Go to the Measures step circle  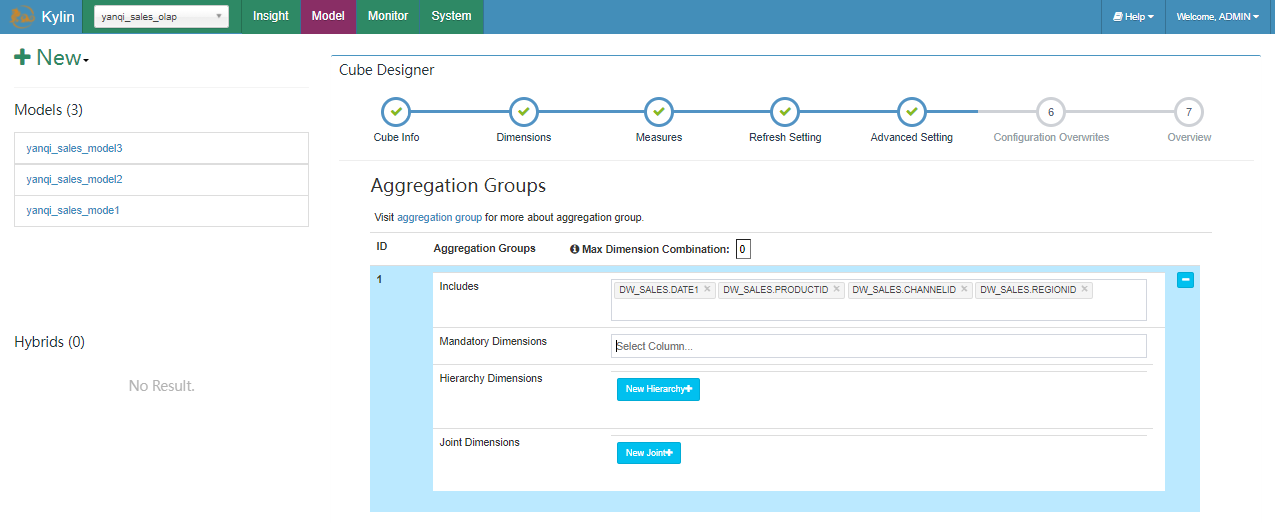pyautogui.click(x=658, y=112)
